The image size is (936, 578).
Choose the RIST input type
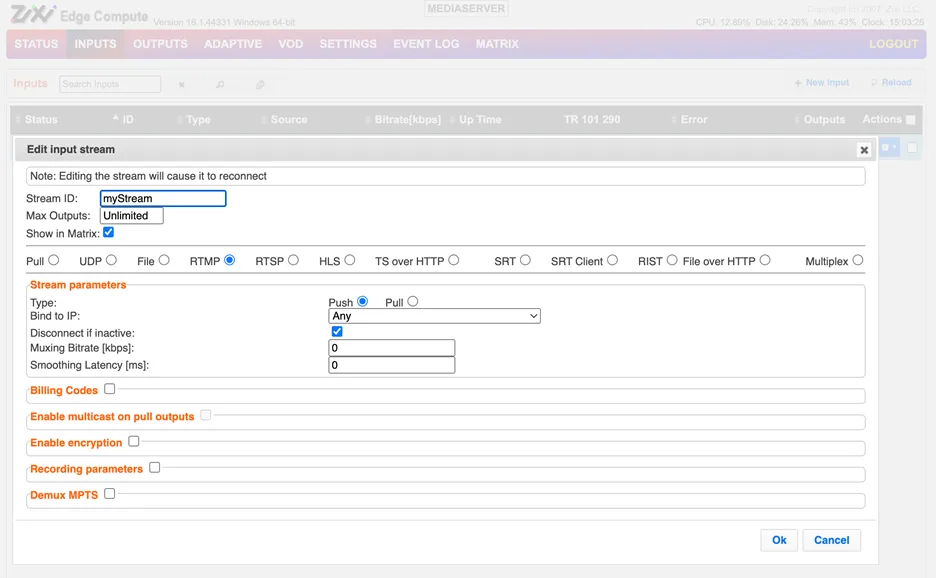coord(672,260)
